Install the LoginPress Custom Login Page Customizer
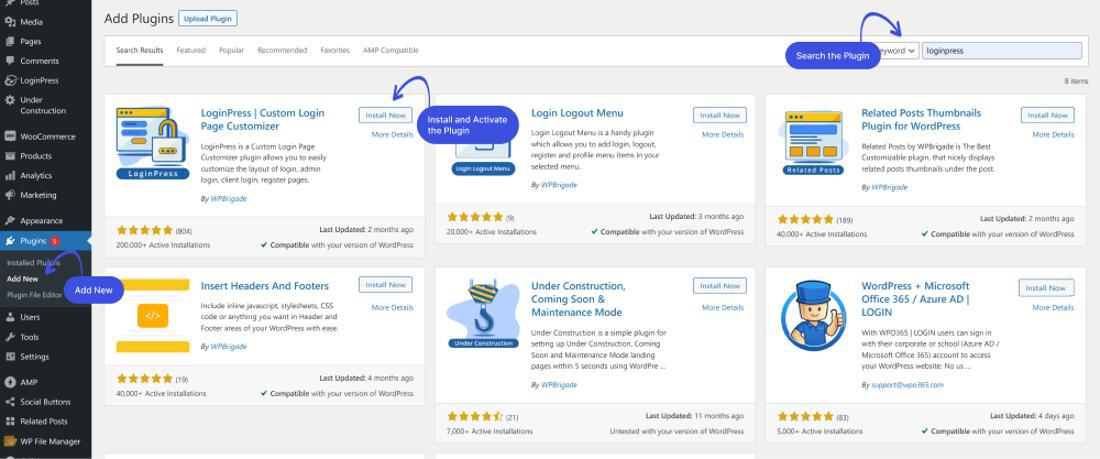The width and height of the screenshot is (1100, 459). coord(385,115)
